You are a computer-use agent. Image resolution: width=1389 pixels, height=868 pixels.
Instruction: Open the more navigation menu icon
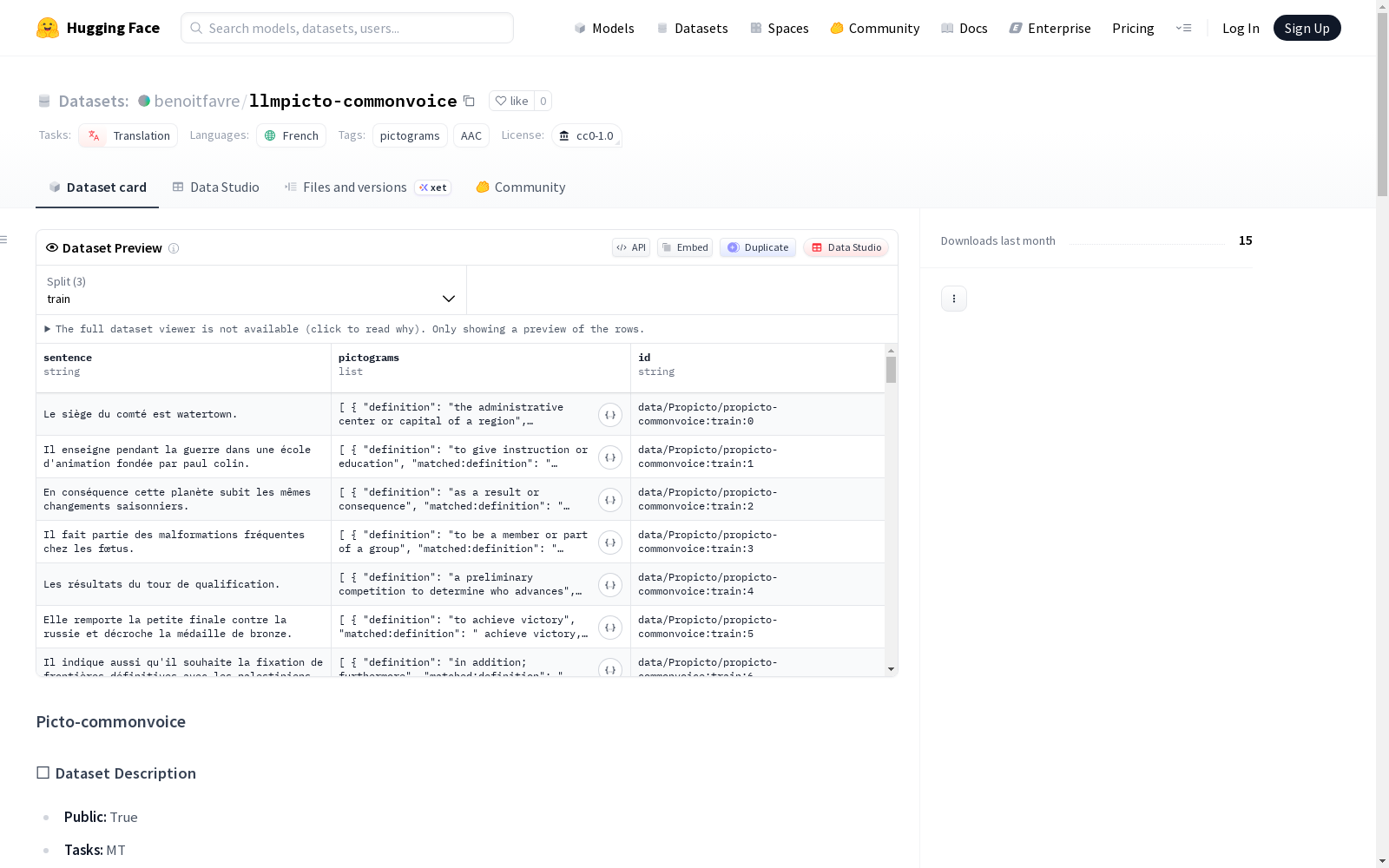click(x=1183, y=28)
